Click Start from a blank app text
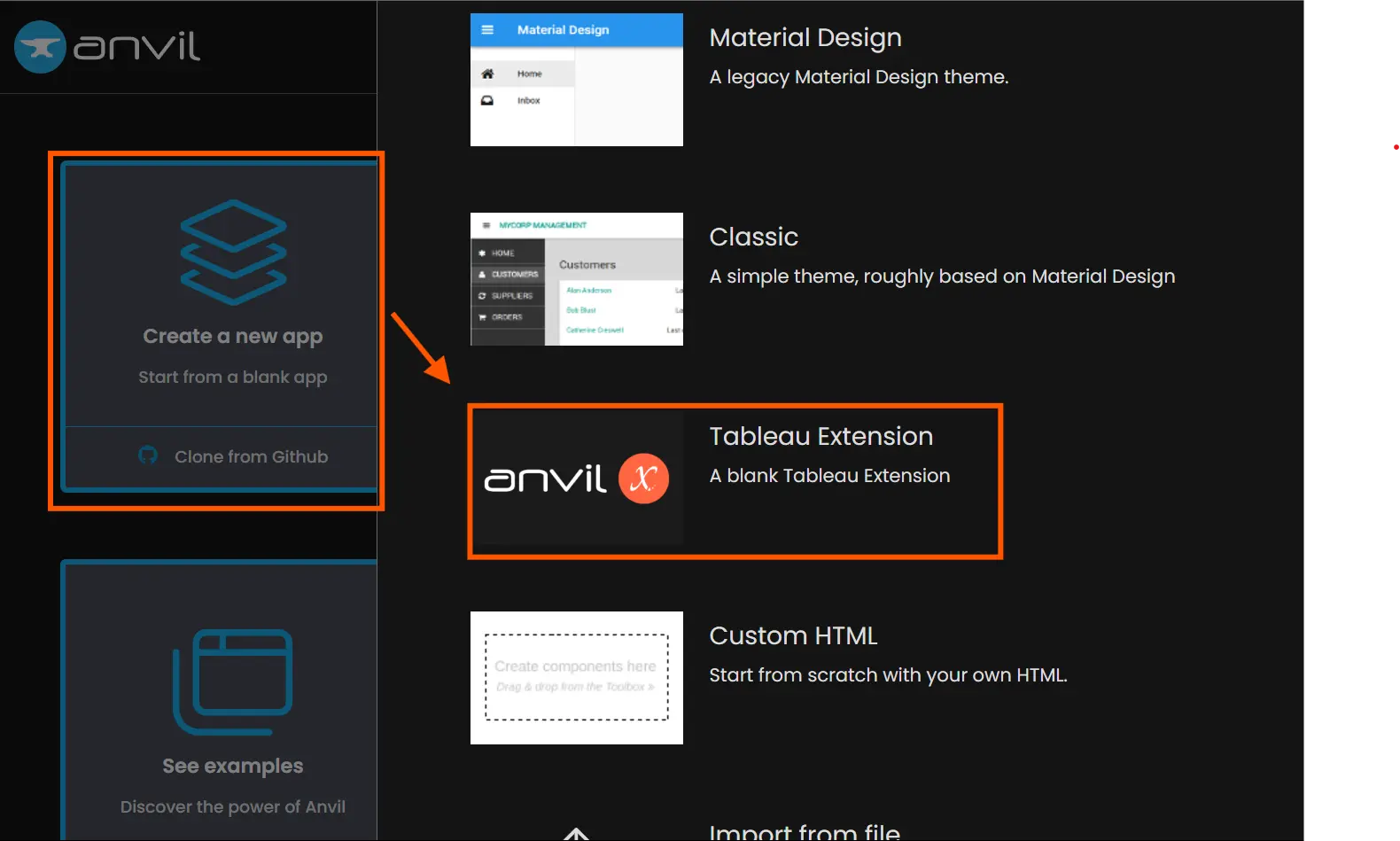Image resolution: width=1400 pixels, height=841 pixels. coord(233,378)
